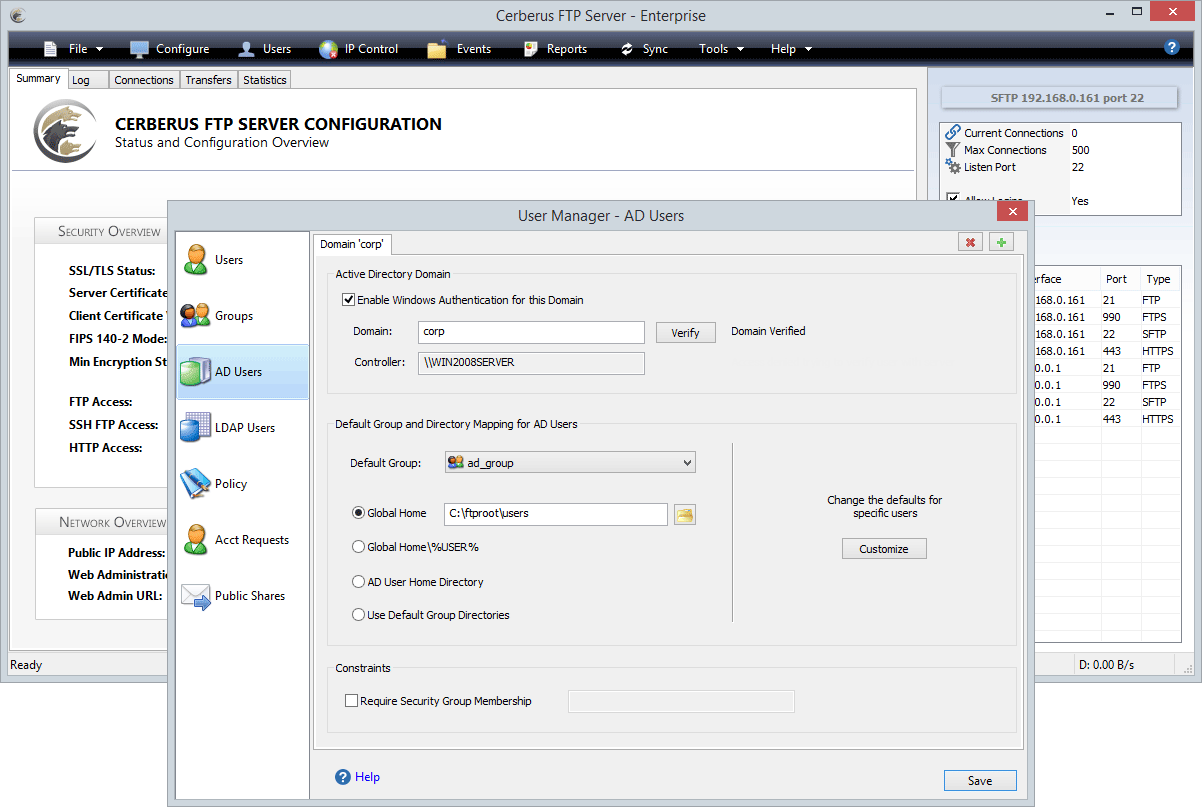Open Reports from main toolbar
This screenshot has height=807, width=1202.
[555, 49]
